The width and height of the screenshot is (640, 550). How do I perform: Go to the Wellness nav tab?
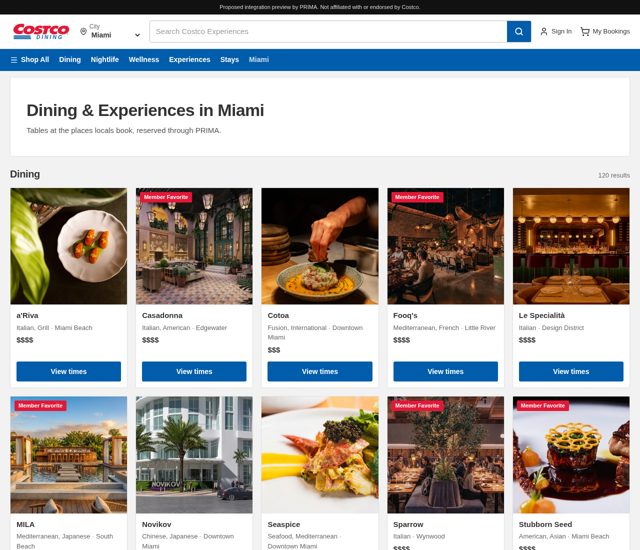[x=144, y=60]
